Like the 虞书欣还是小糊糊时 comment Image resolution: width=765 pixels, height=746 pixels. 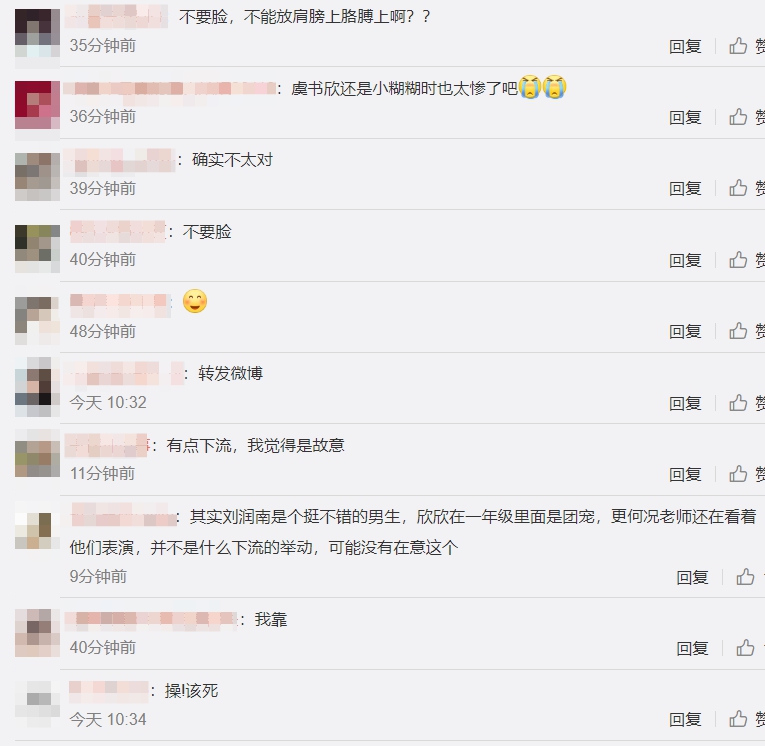coord(738,117)
